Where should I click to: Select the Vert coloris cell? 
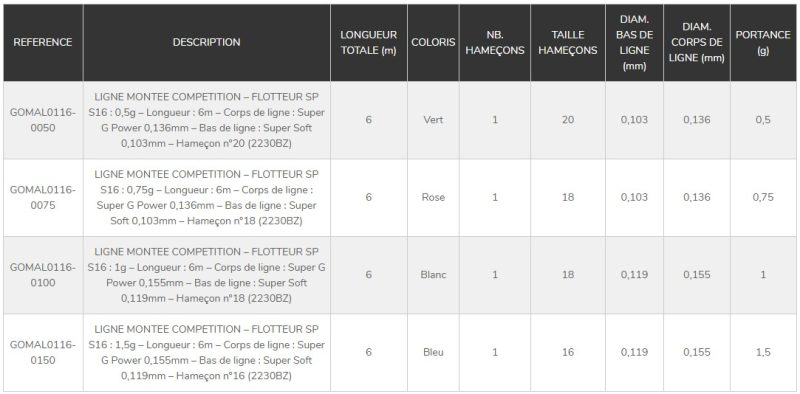[x=433, y=120]
